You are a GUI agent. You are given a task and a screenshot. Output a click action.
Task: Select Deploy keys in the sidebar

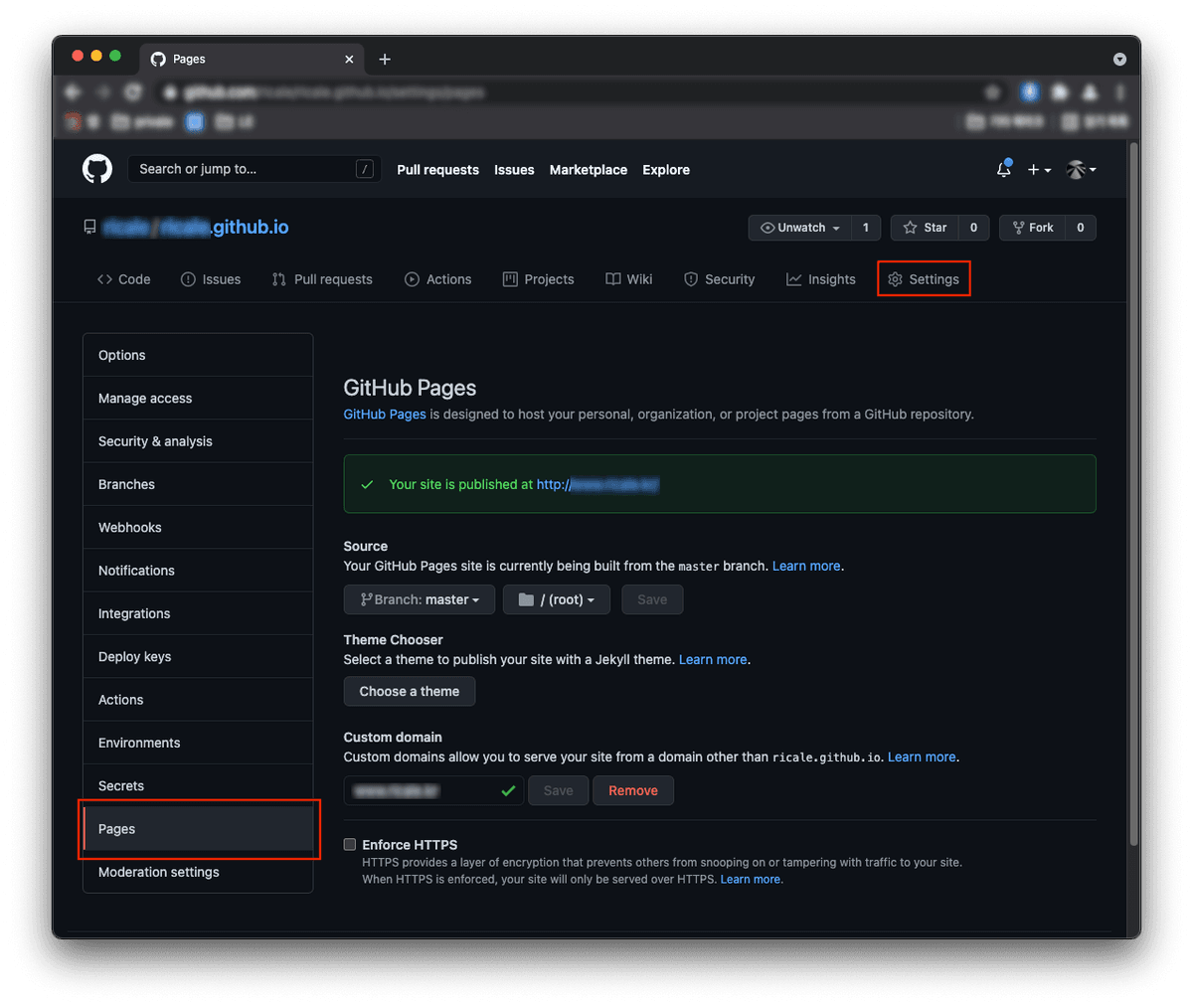point(198,656)
